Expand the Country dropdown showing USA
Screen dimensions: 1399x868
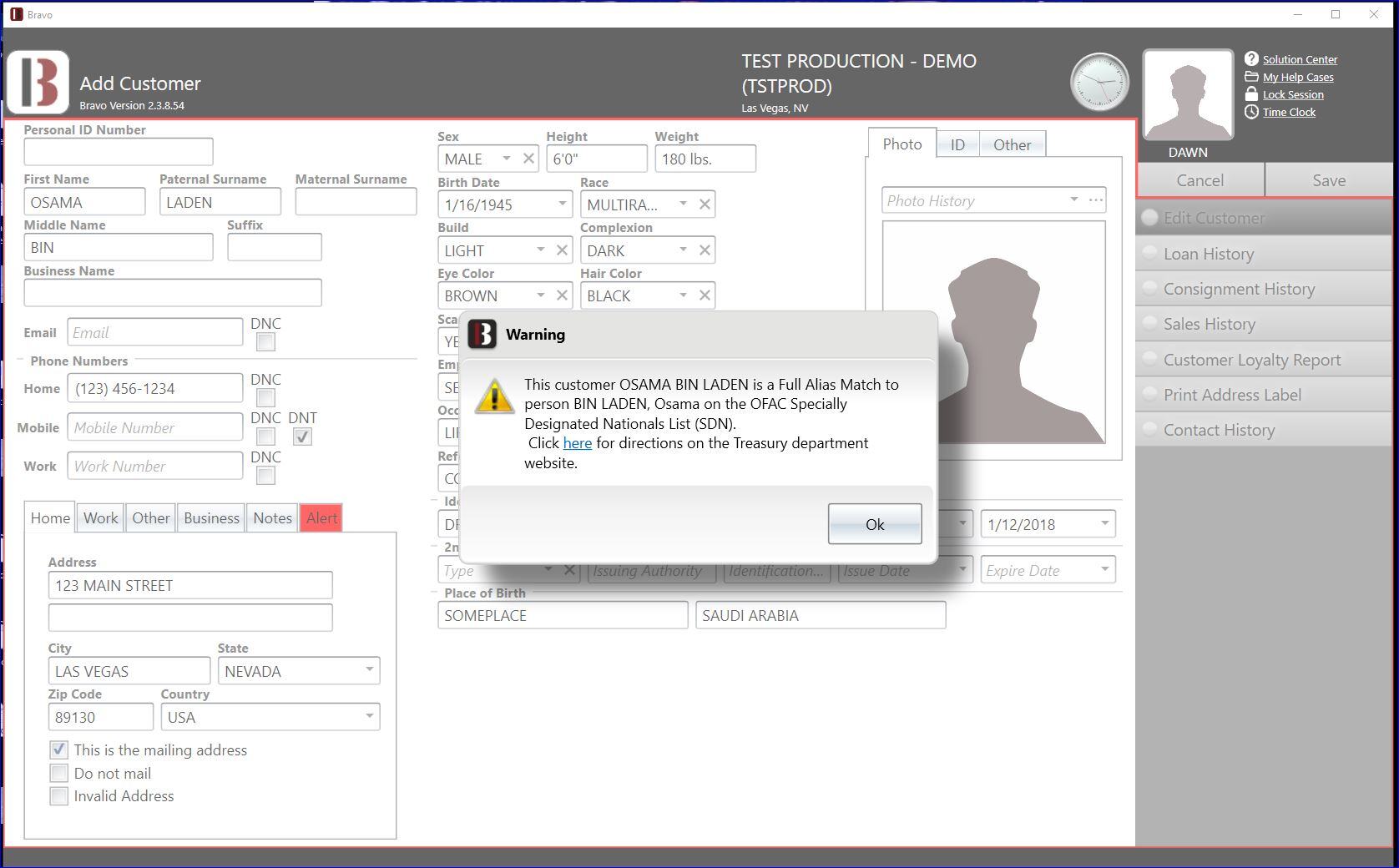(369, 716)
